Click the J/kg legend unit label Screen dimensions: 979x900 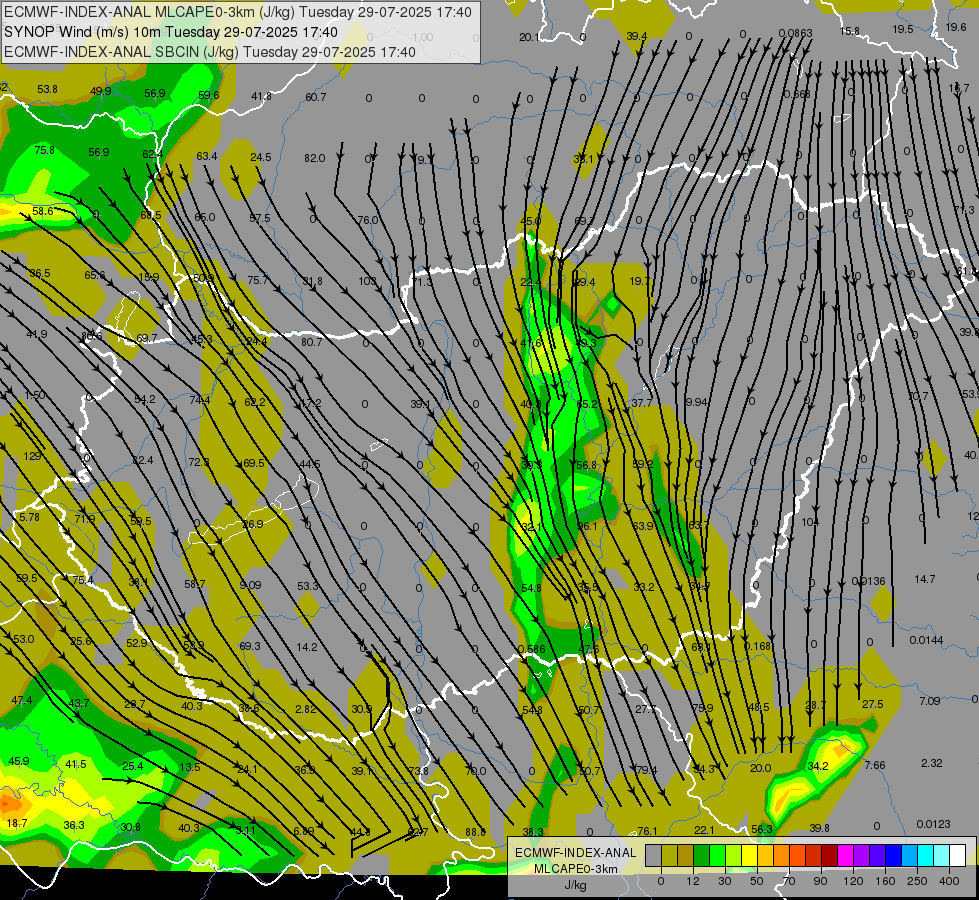(x=575, y=885)
